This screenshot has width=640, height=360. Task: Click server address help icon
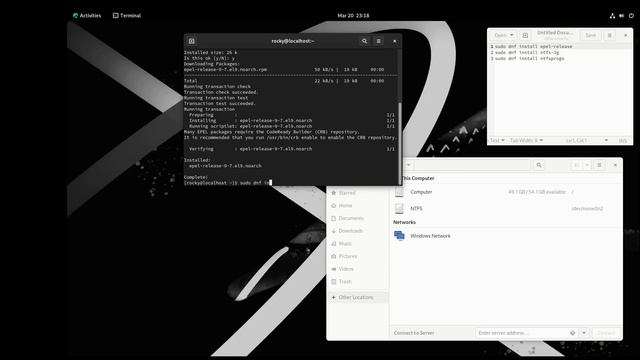[x=573, y=333]
